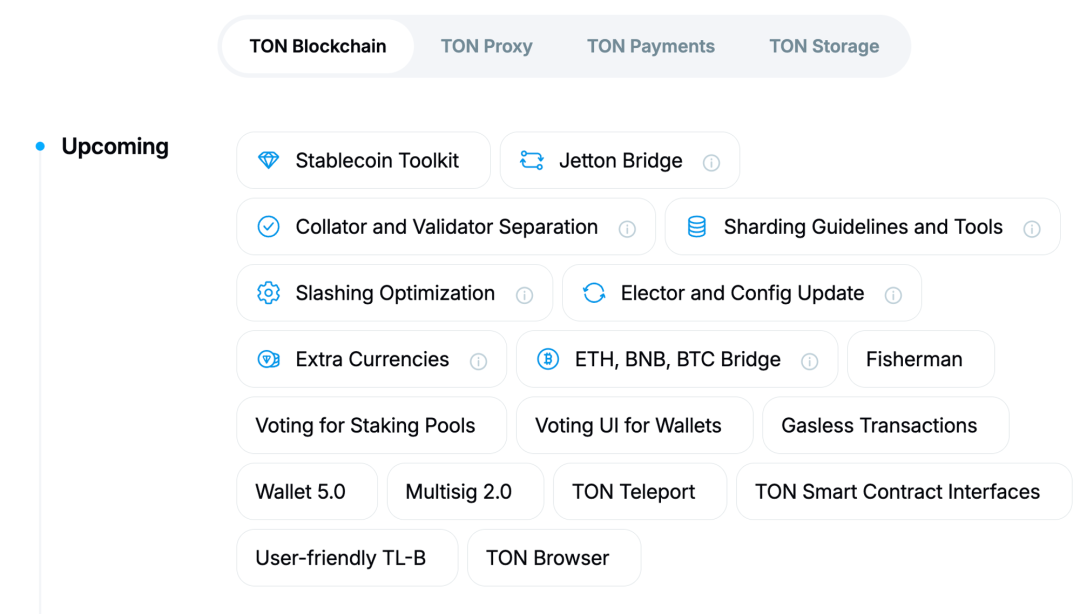The height and width of the screenshot is (614, 1080).
Task: Click info icon beside Extra Currencies
Action: [478, 361]
